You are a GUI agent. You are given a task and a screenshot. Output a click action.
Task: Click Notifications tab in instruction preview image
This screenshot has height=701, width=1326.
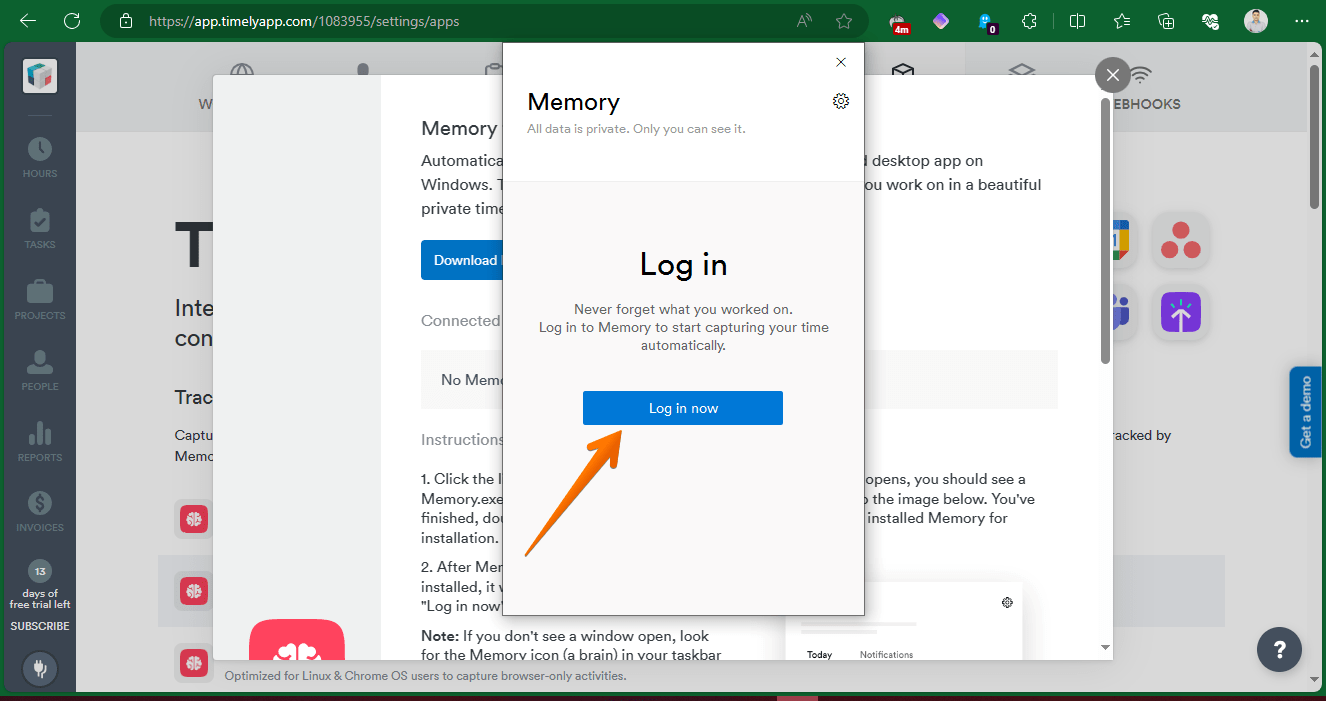886,655
